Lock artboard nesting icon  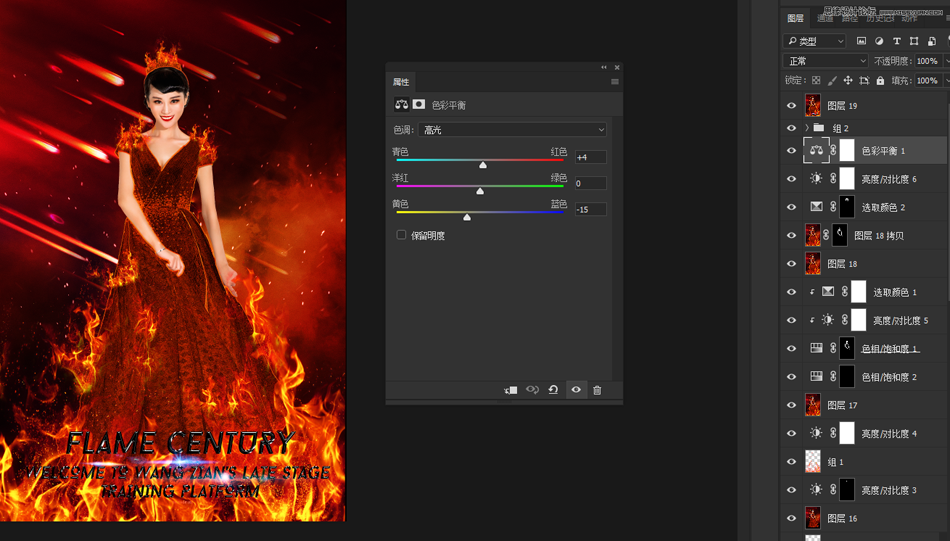tap(864, 81)
